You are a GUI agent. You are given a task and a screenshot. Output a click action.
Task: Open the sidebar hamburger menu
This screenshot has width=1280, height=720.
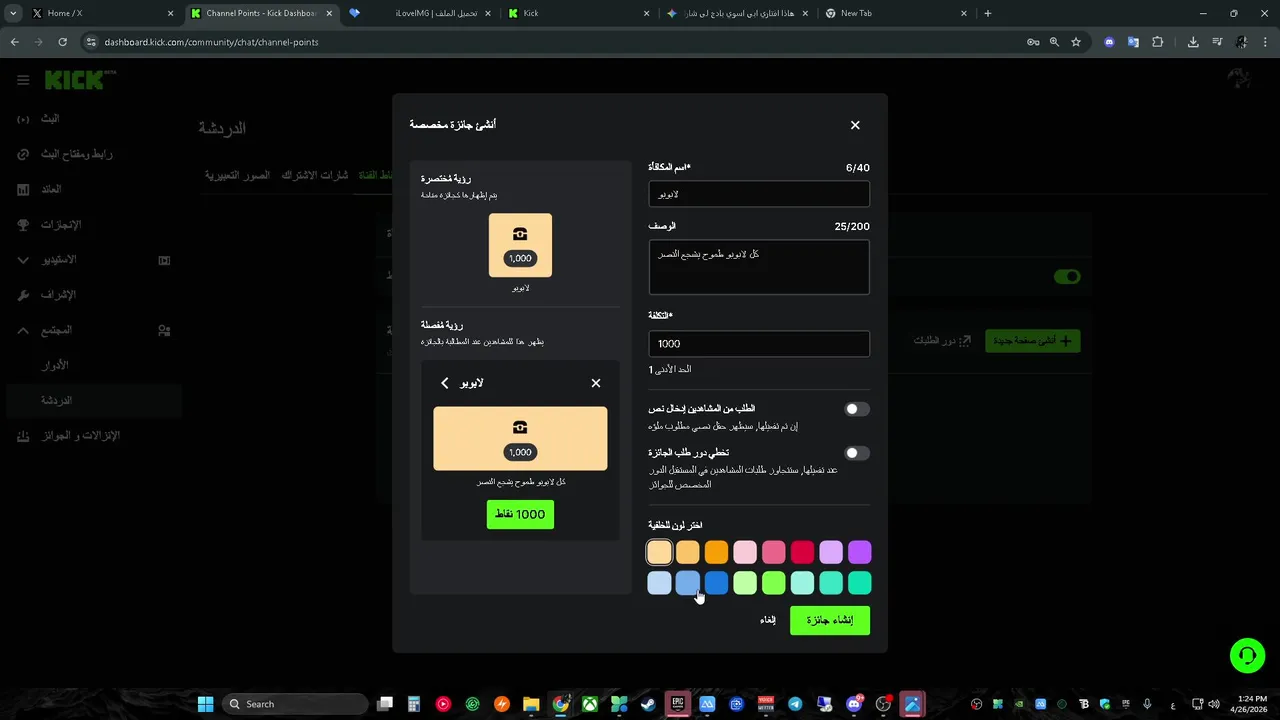(23, 80)
